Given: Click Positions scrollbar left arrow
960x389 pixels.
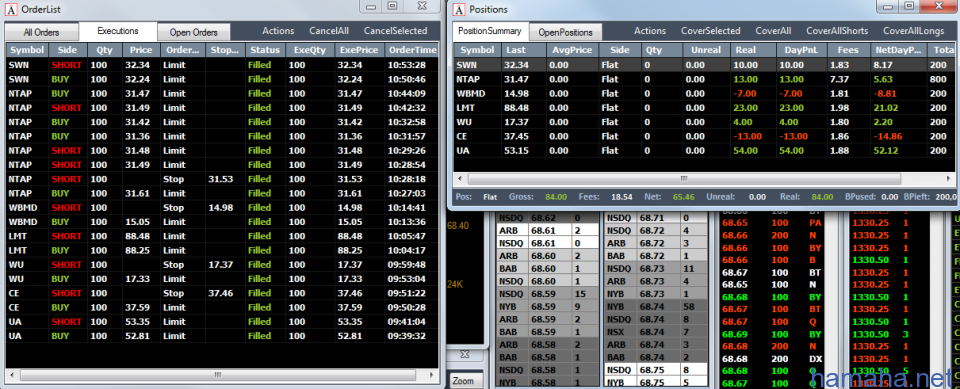Looking at the screenshot, I should [x=460, y=178].
